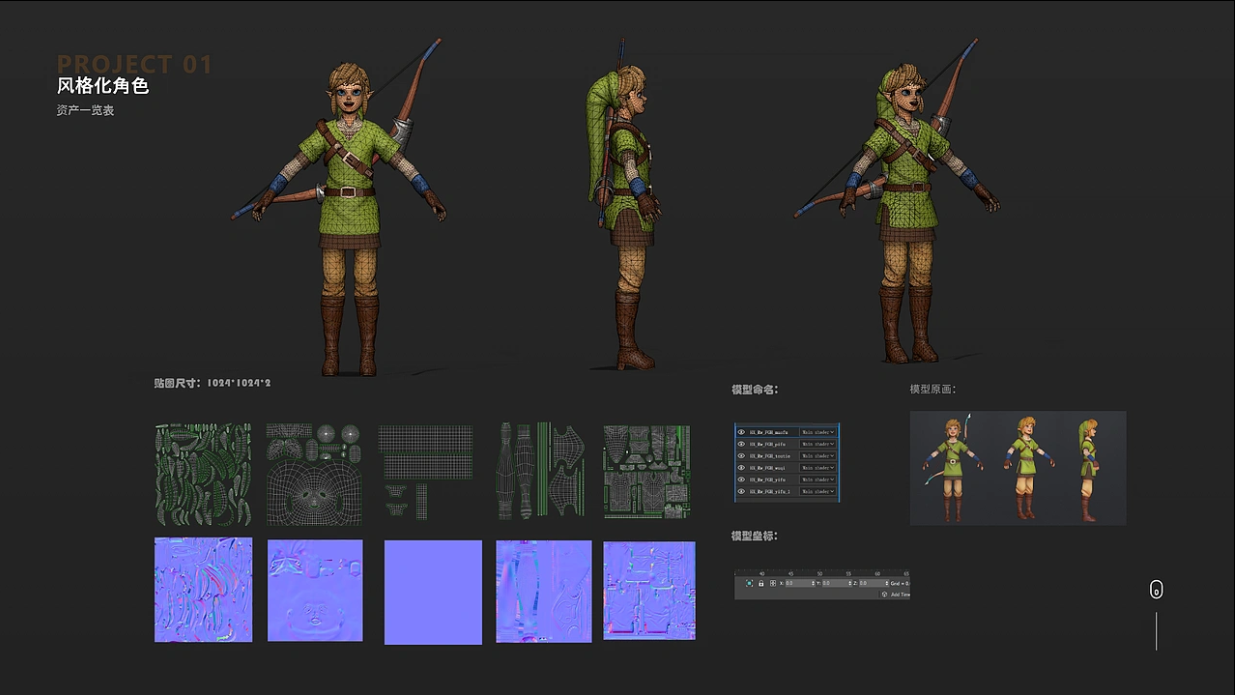Open Main shader dropdown for wuqi layer
Viewport: 1235px width, 695px height.
point(818,468)
